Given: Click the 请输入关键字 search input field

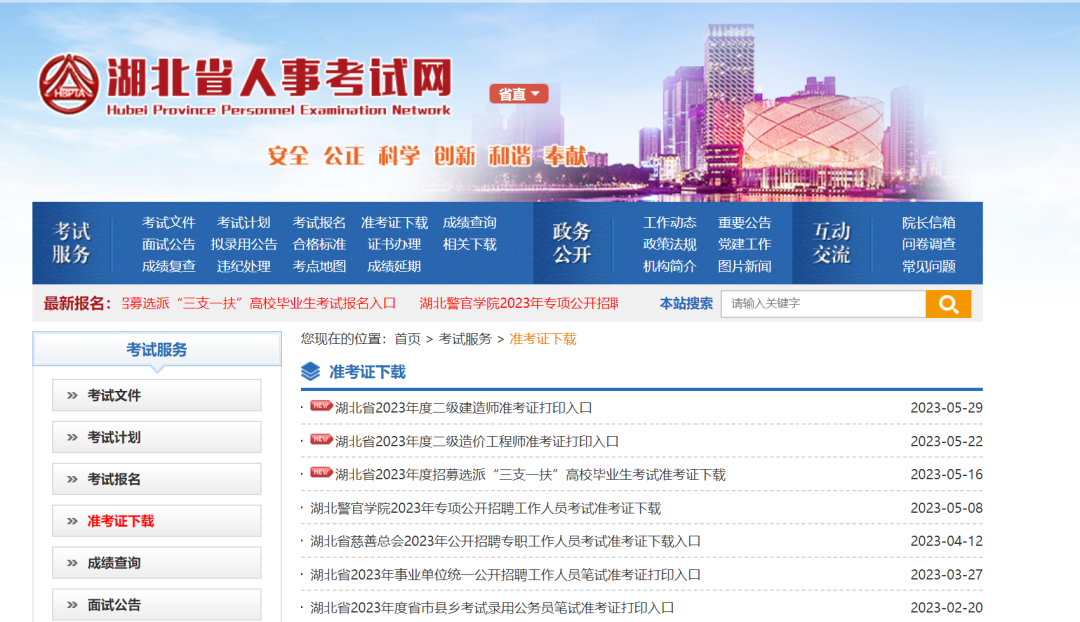Looking at the screenshot, I should [823, 303].
